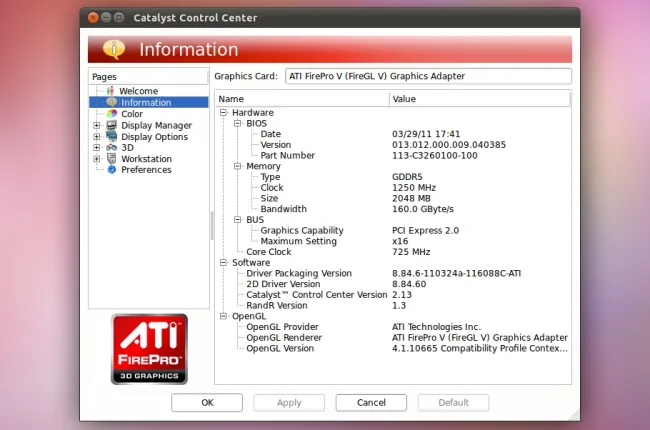Click the Welcome page icon
Image resolution: width=650 pixels, height=430 pixels.
[x=110, y=91]
